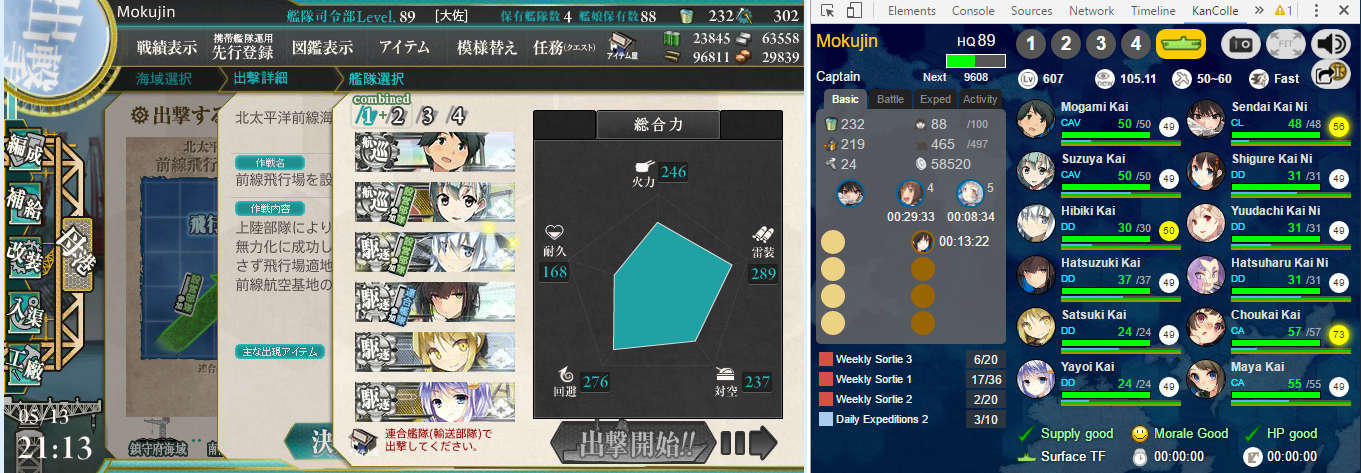1361x473 pixels.
Task: Click the HQ experience progress bar
Action: pos(975,60)
